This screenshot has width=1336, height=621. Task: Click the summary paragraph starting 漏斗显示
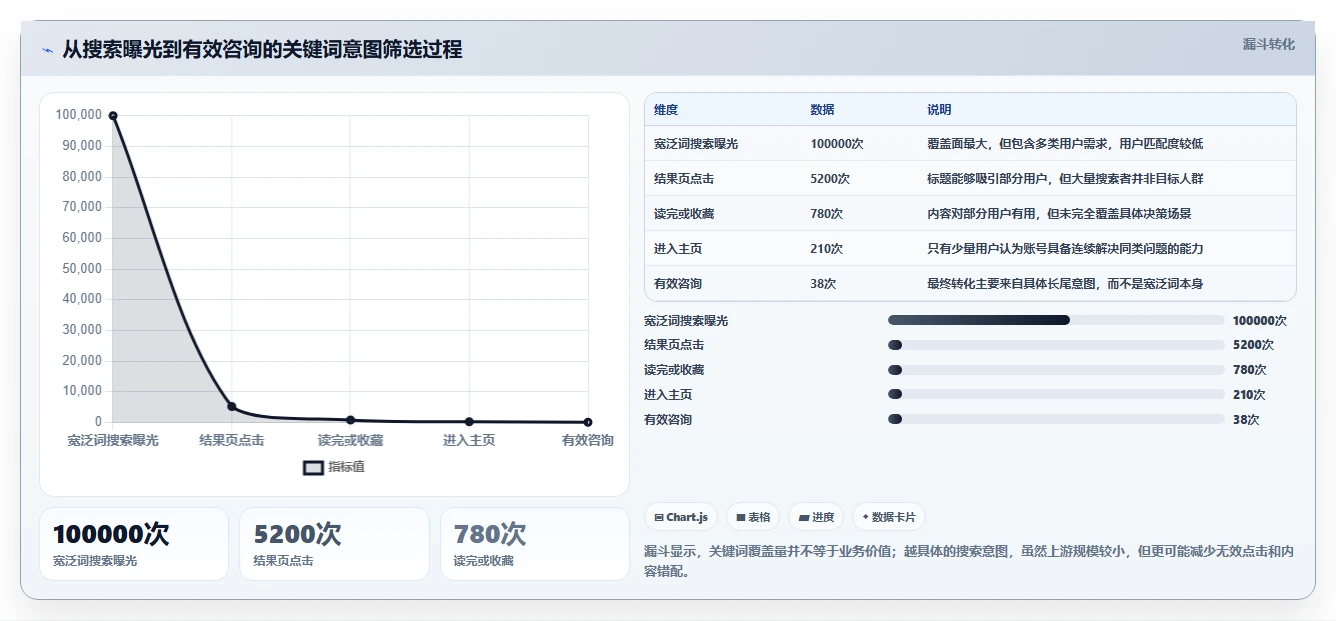tap(970, 562)
